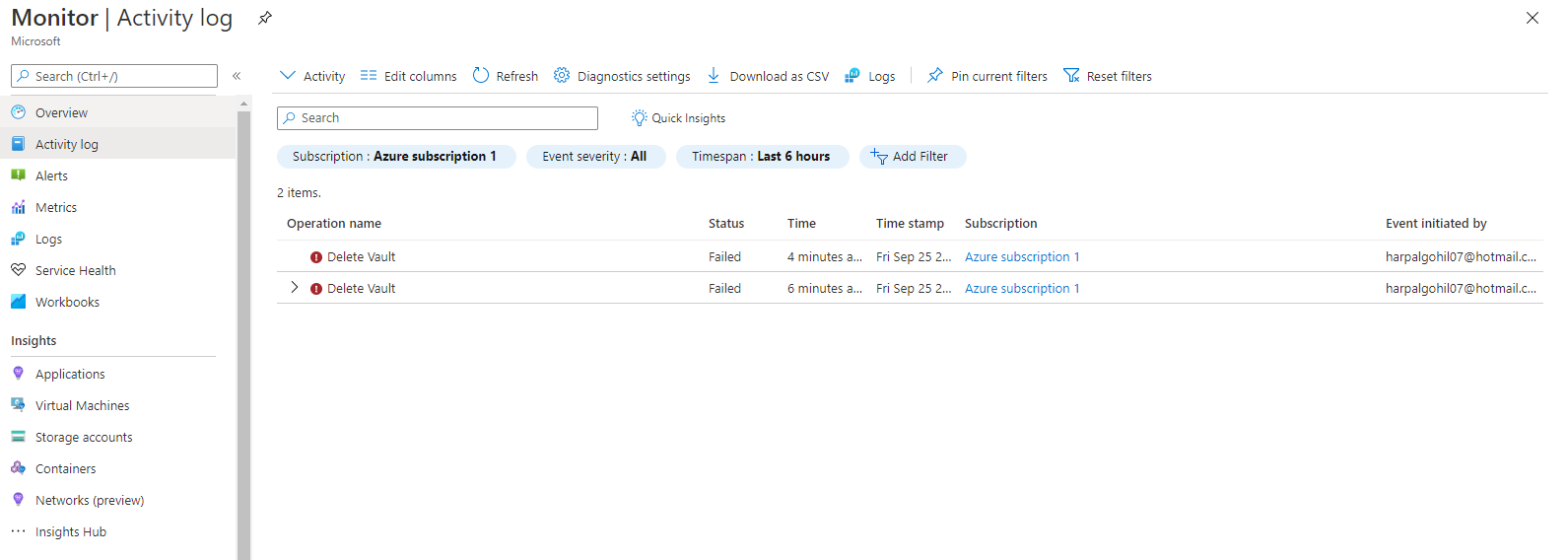Click the sidebar Search (Ctrl+/) field
This screenshot has width=1568, height=560.
[x=114, y=76]
